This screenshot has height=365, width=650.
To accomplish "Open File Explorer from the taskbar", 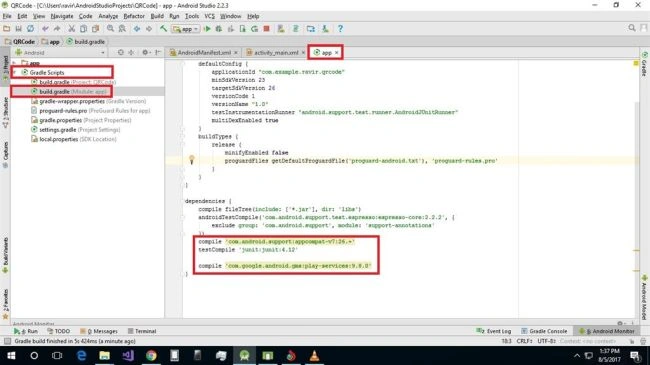I will (104, 355).
